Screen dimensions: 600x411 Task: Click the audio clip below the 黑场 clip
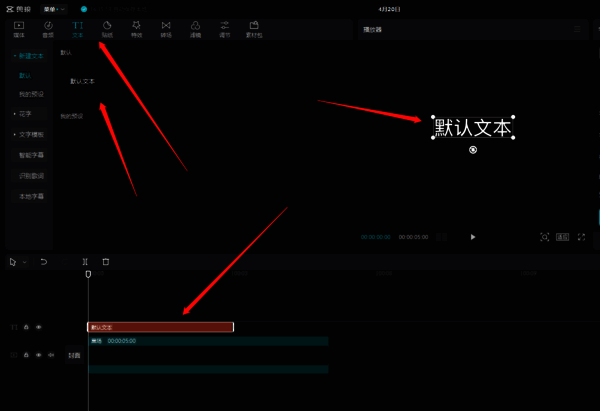pyautogui.click(x=208, y=369)
